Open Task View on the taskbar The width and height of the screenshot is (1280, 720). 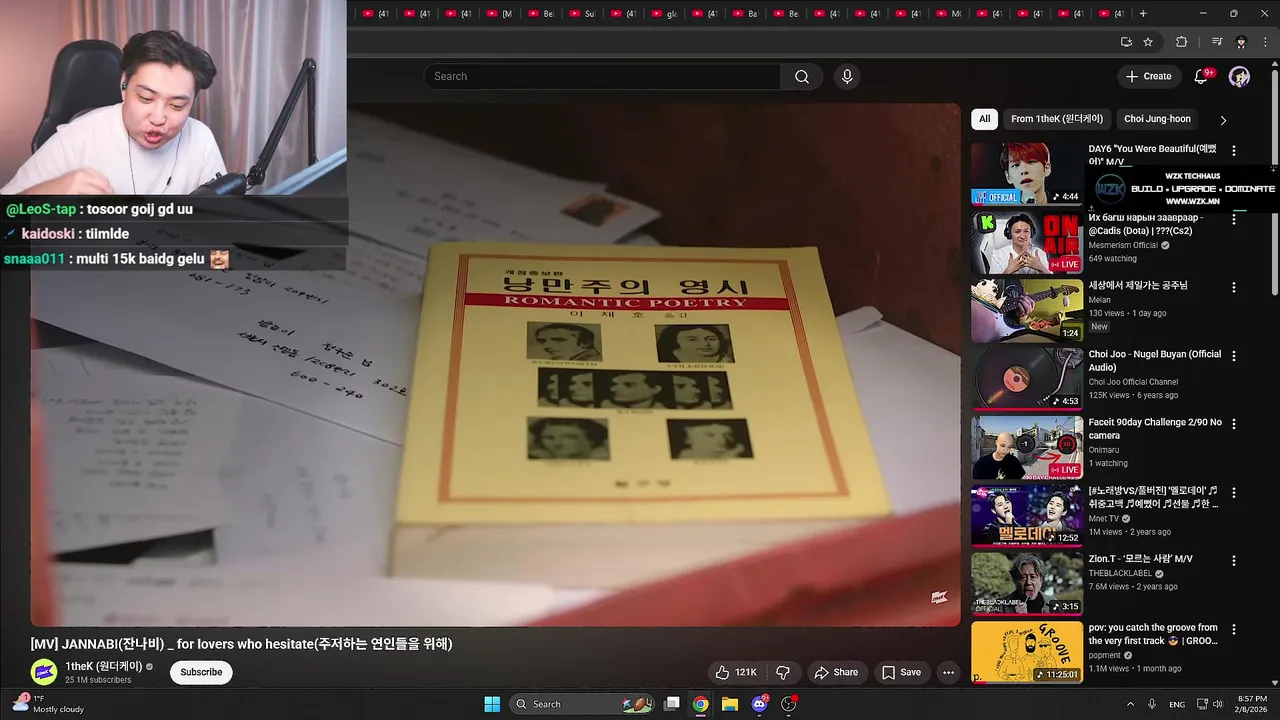click(672, 704)
